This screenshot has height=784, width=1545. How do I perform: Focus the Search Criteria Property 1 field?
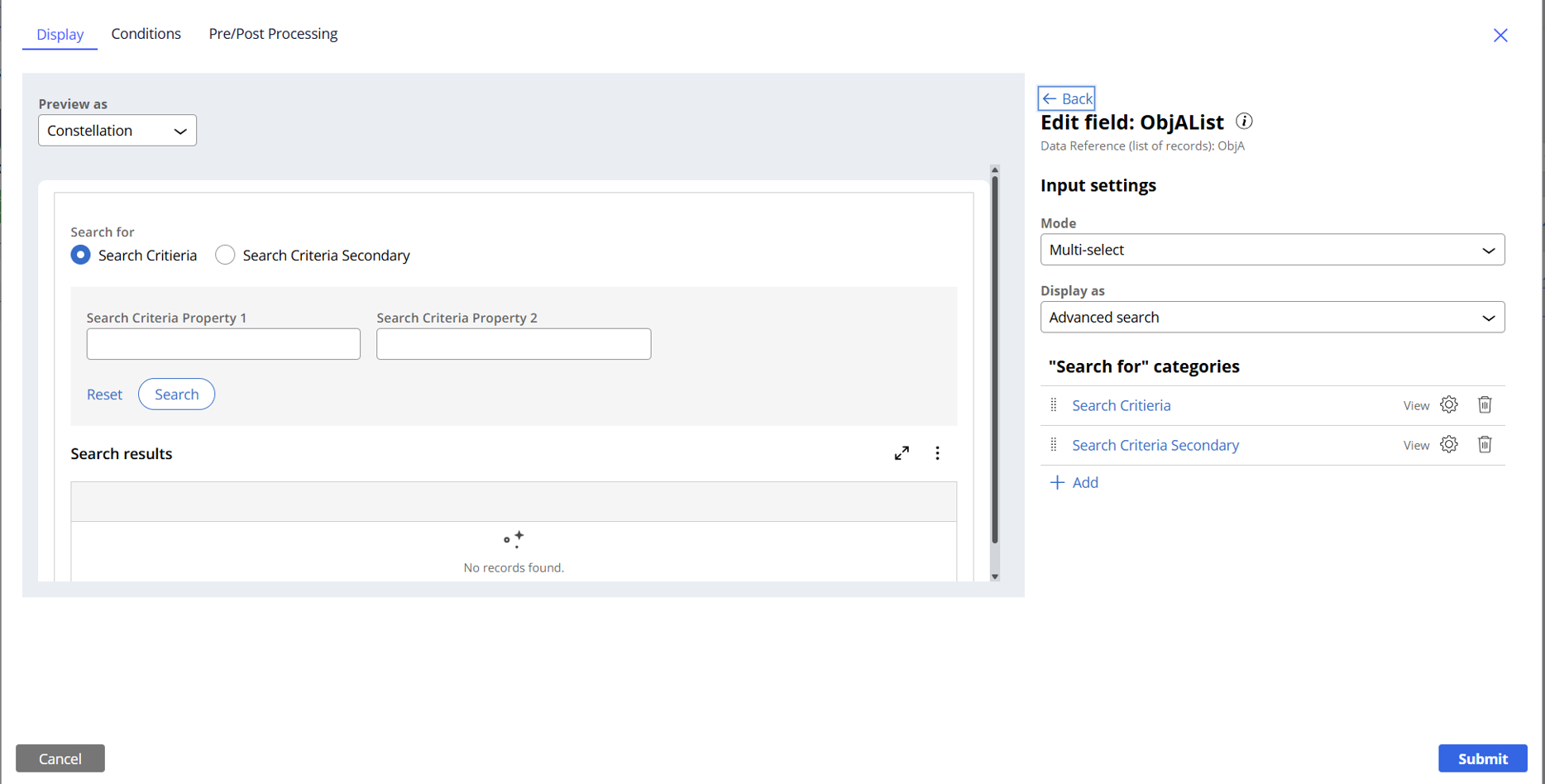(223, 344)
